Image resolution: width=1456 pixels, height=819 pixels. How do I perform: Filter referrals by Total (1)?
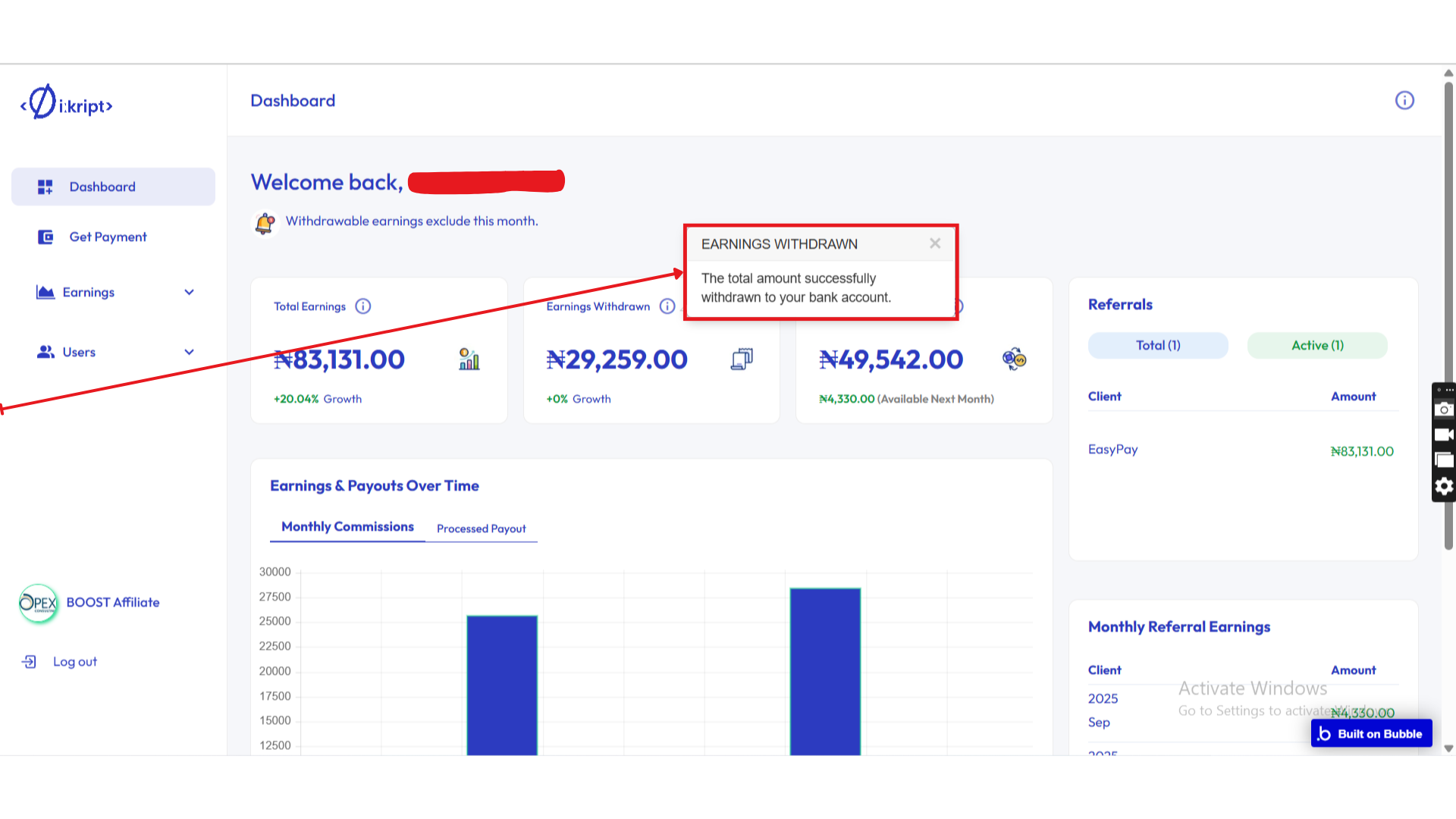point(1158,346)
